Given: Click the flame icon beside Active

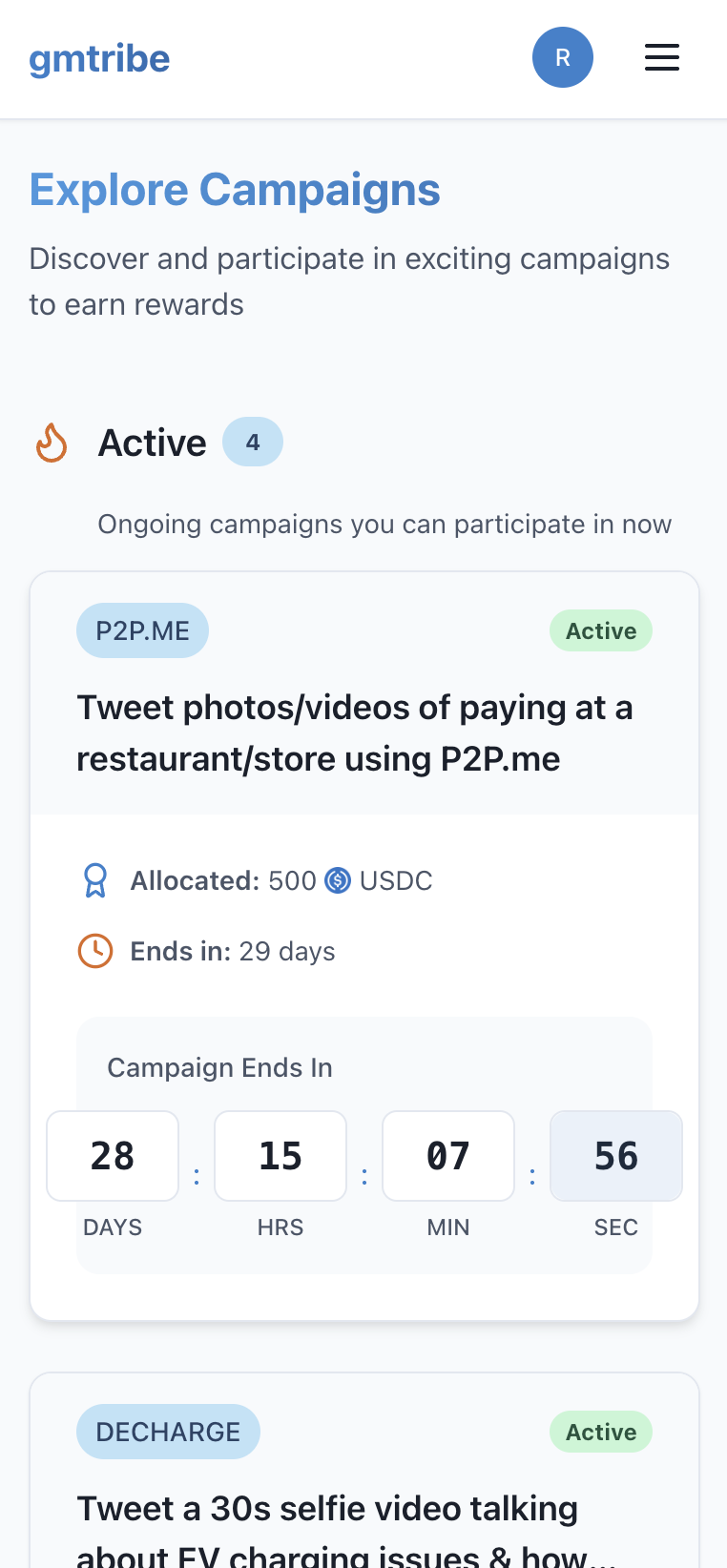Looking at the screenshot, I should coord(52,443).
